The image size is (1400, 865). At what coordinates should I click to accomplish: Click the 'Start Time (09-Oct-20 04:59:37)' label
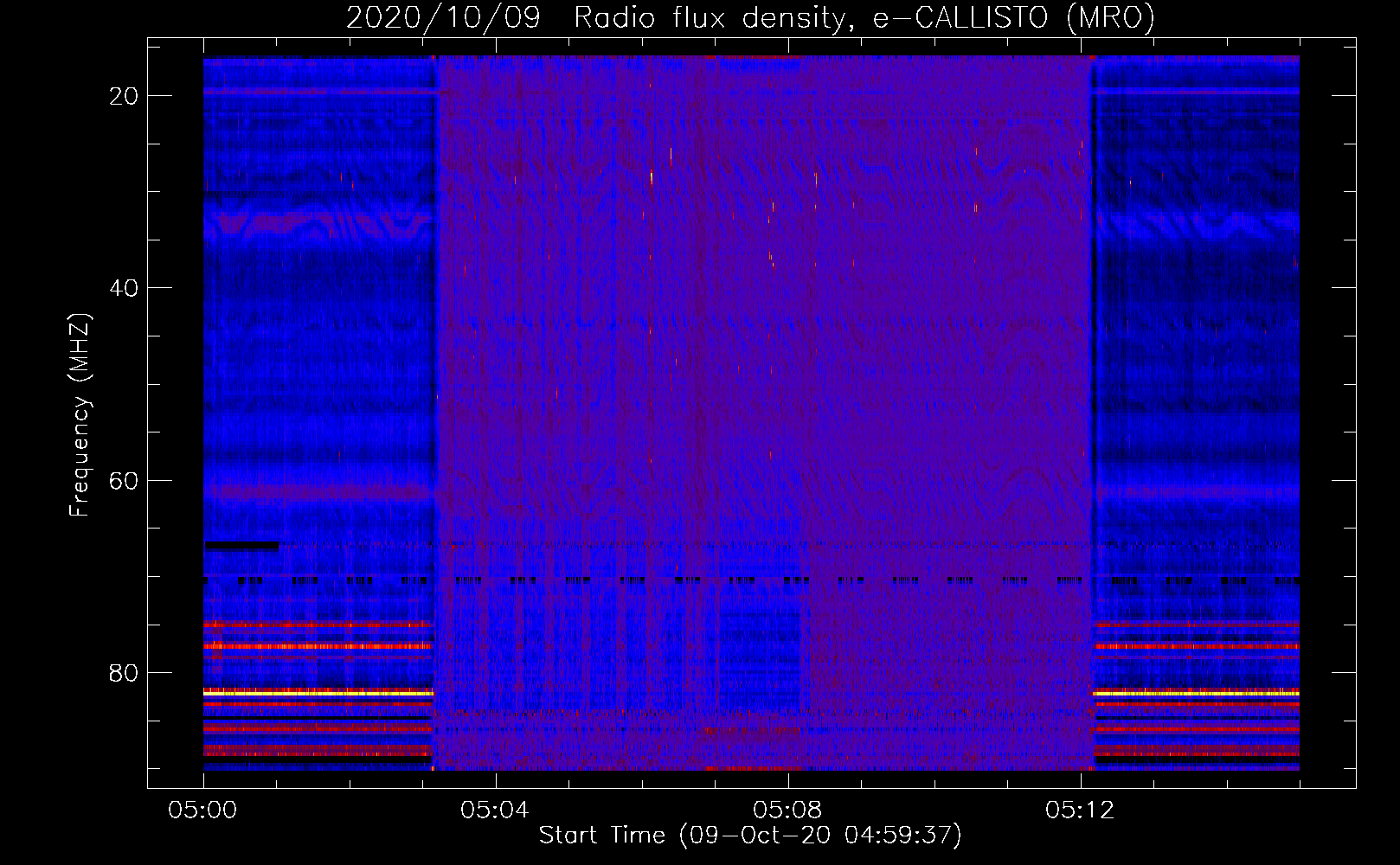750,835
